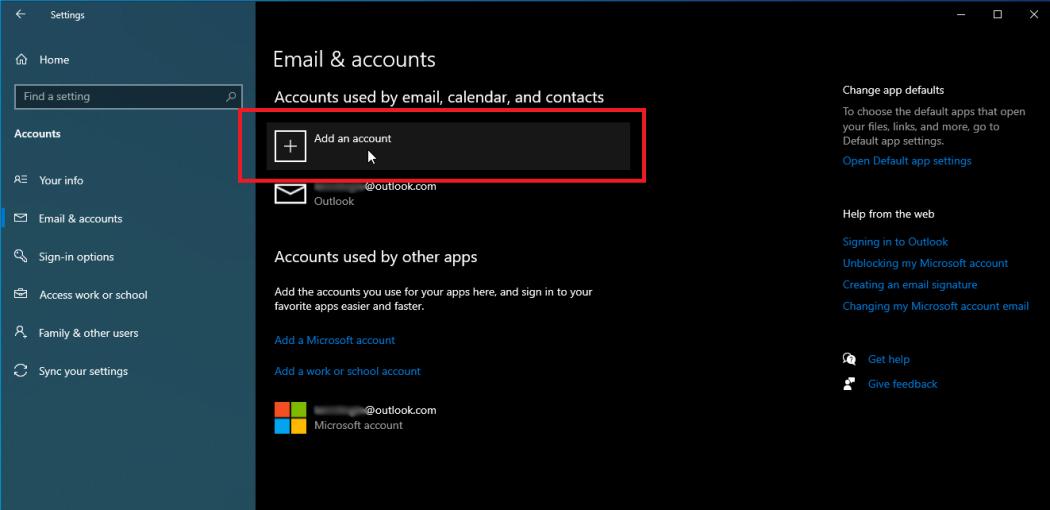
Task: Click the Sync your settings icon
Action: tap(21, 371)
